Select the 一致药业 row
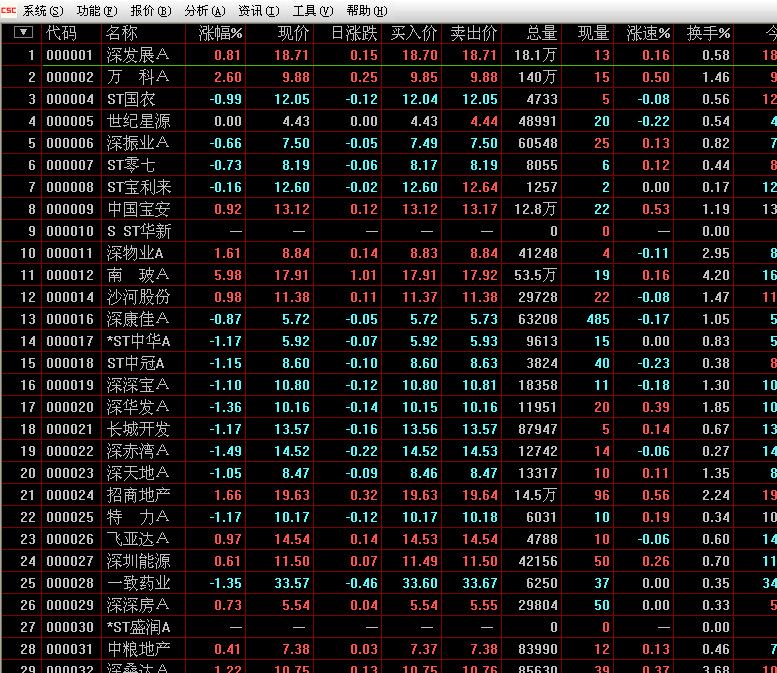 [x=138, y=583]
